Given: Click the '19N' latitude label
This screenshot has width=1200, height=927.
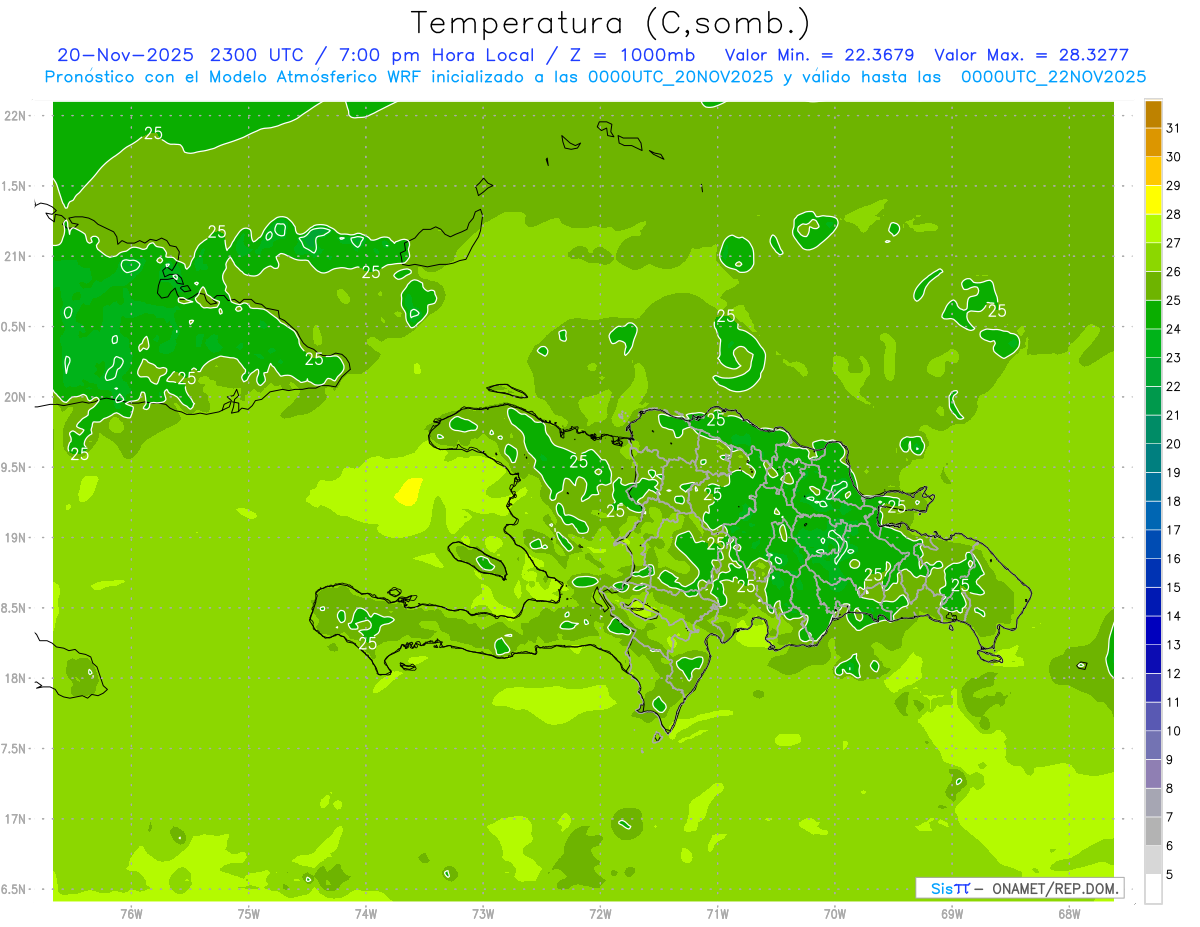Looking at the screenshot, I should pos(15,538).
